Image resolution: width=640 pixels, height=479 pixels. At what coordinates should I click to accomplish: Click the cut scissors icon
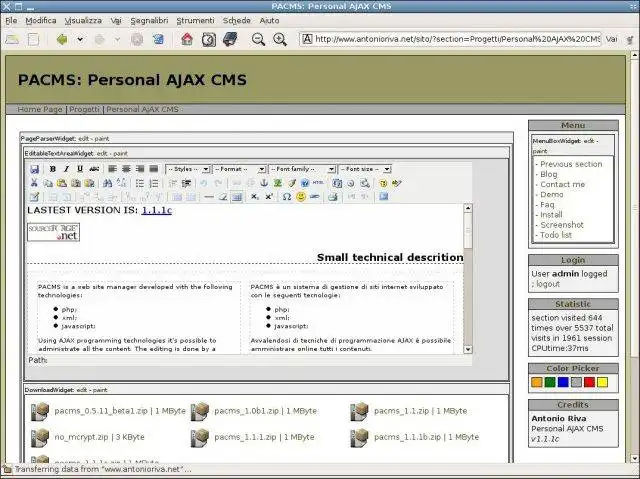tap(34, 183)
